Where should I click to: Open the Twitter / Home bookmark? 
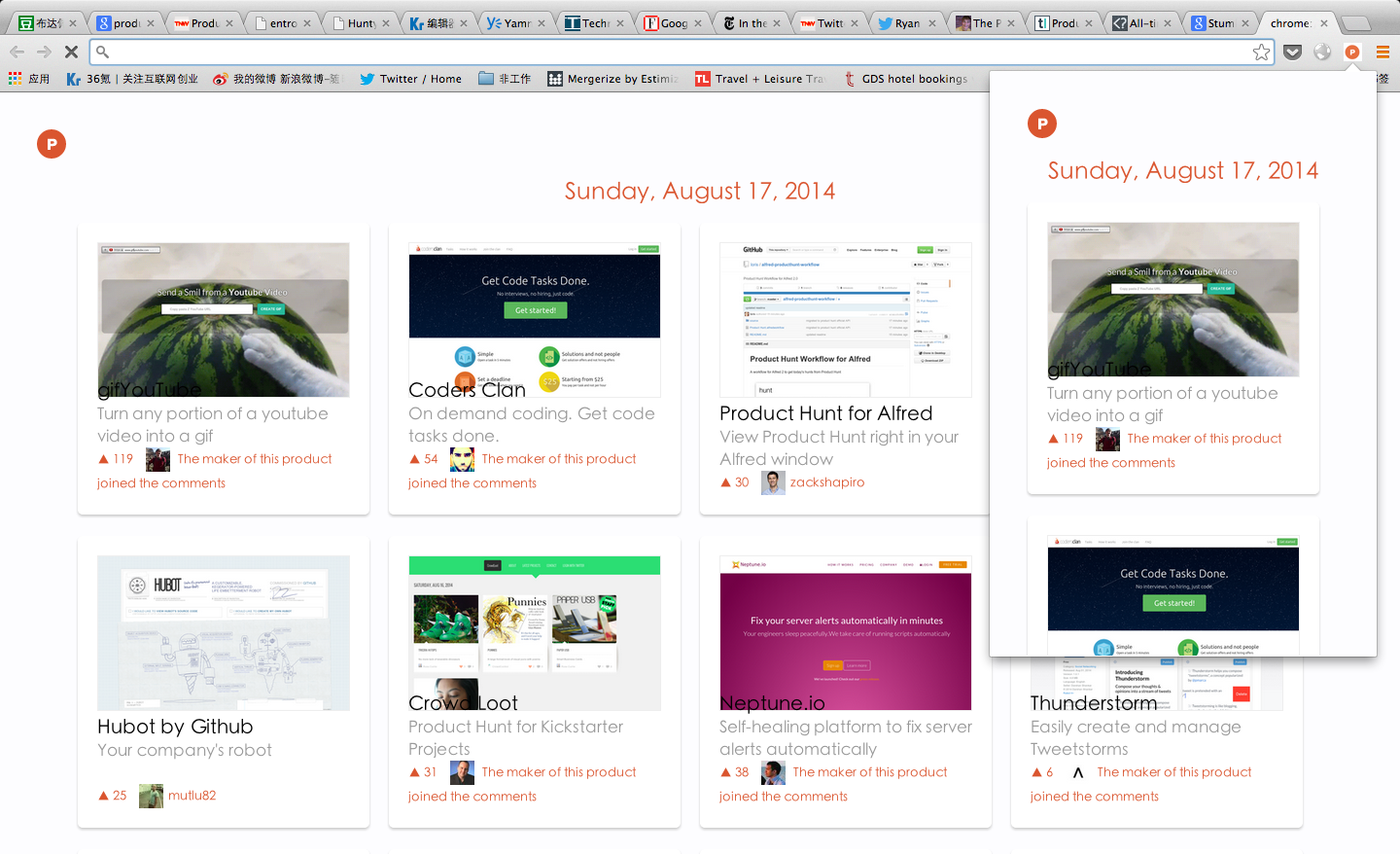coord(410,79)
